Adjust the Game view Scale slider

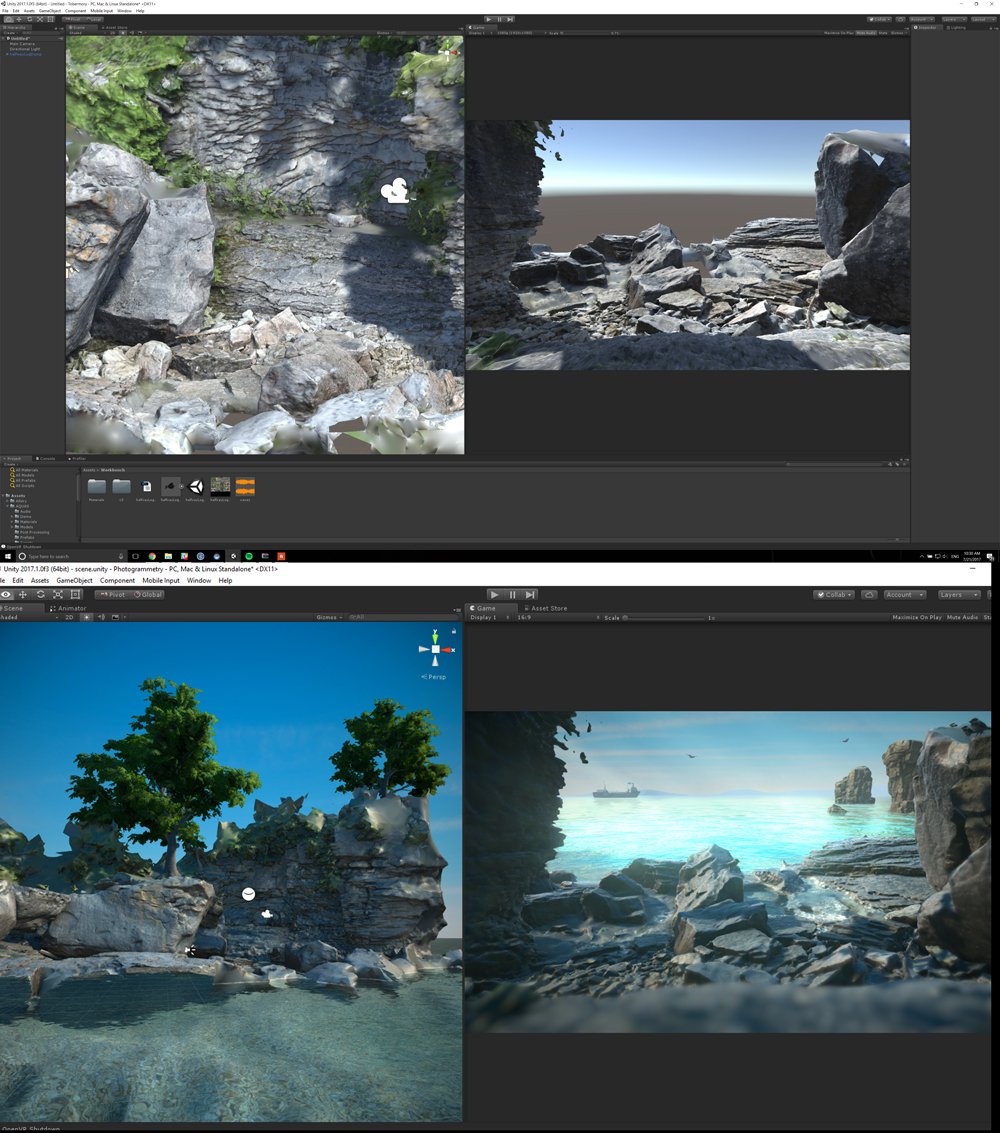coord(663,618)
